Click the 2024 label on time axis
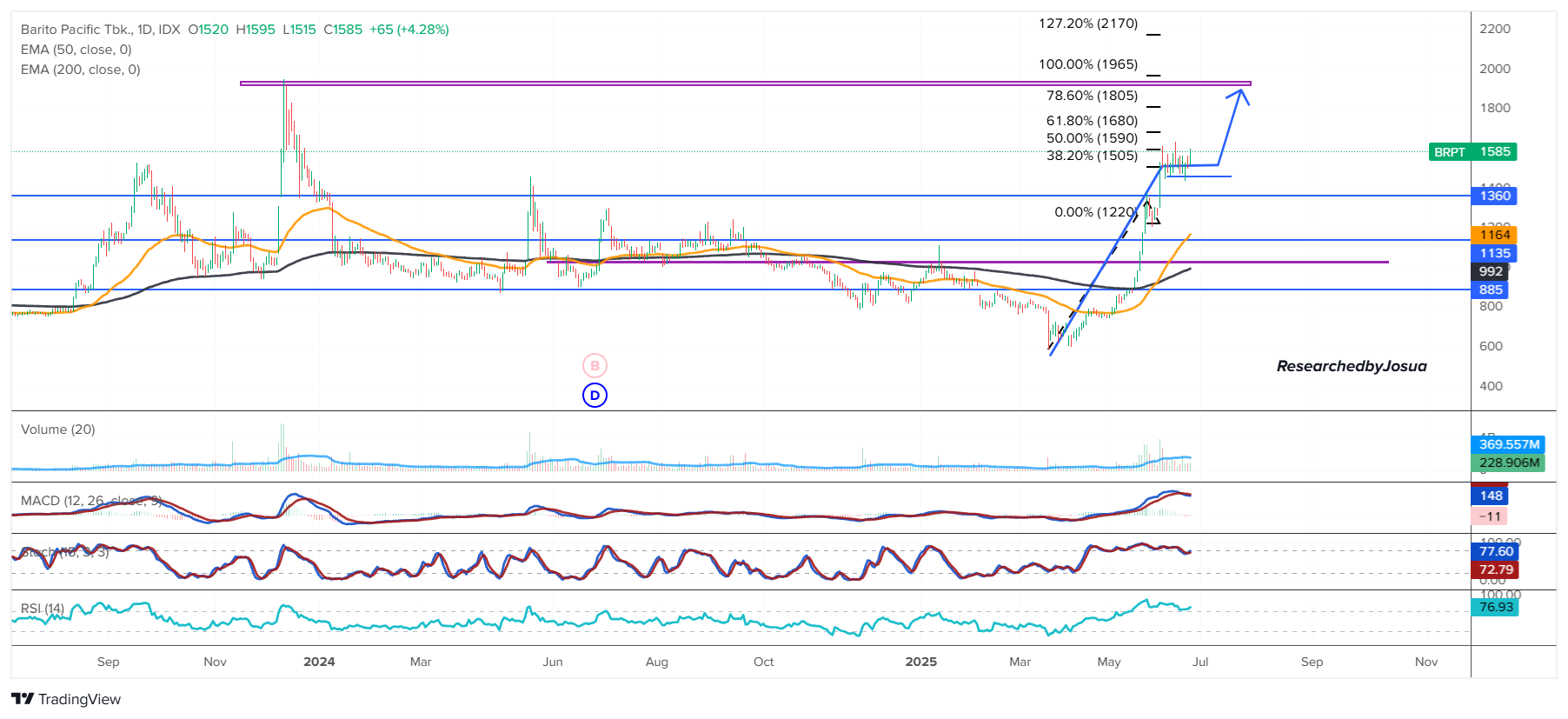The height and width of the screenshot is (719, 1568). (x=319, y=662)
